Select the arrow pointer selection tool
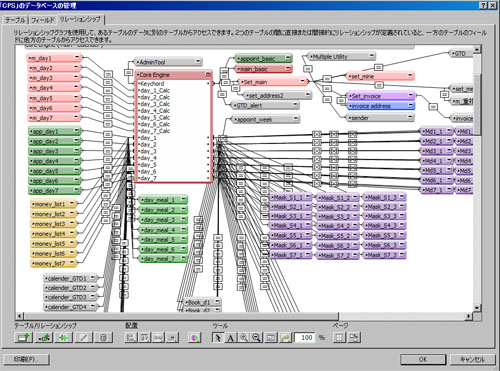This screenshot has width=500, height=371. 218,338
